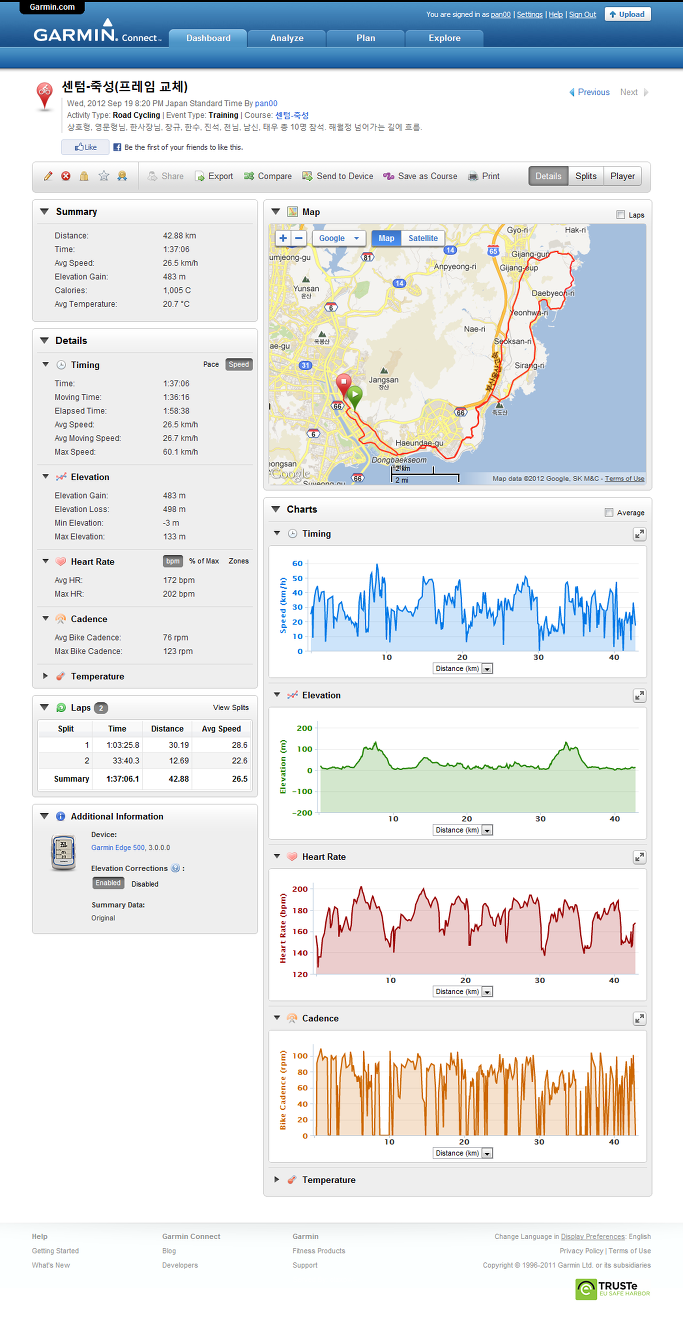This screenshot has height=1323, width=683.
Task: Switch to Splits view
Action: [x=586, y=176]
